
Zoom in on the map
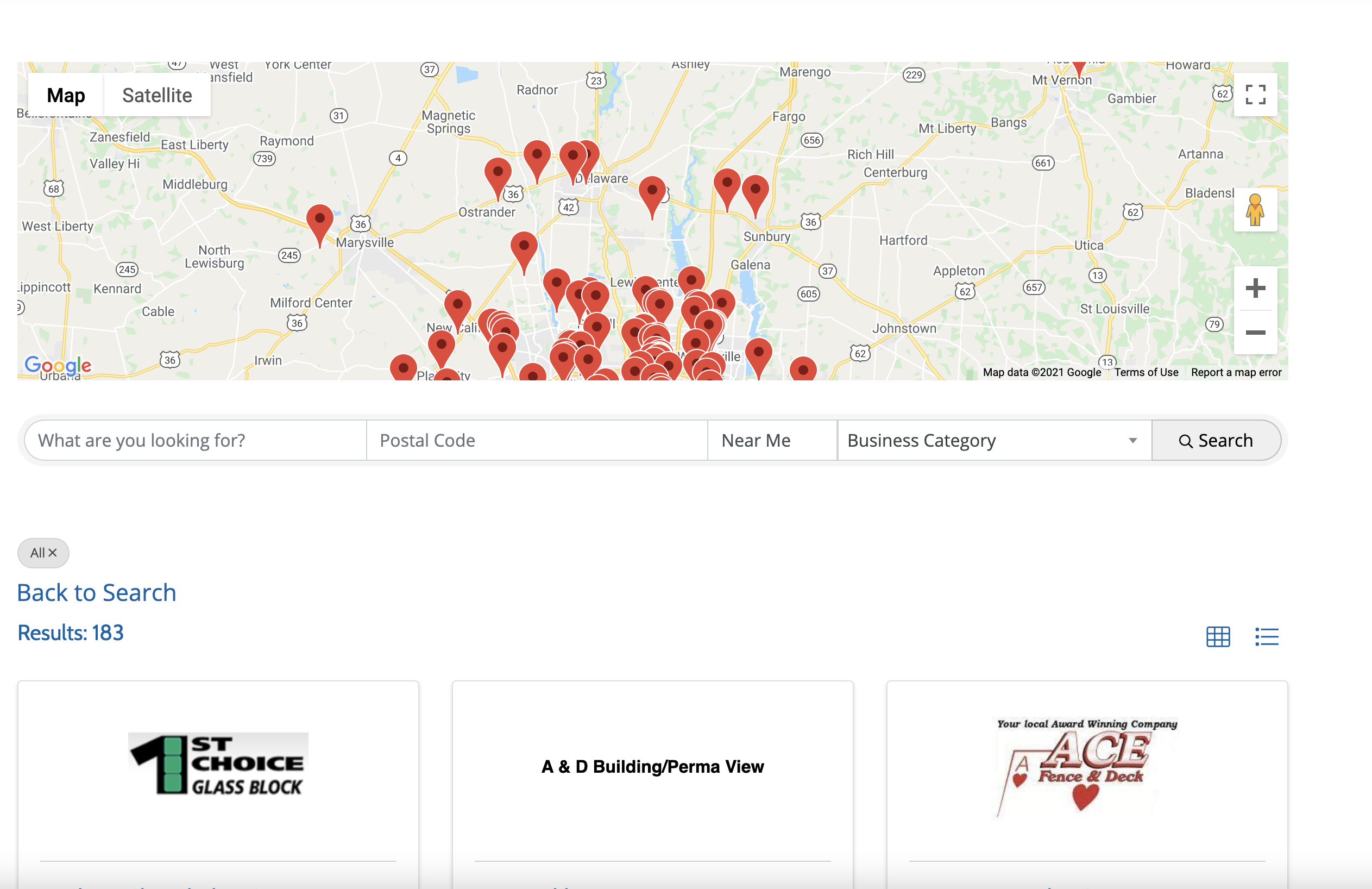(1255, 289)
